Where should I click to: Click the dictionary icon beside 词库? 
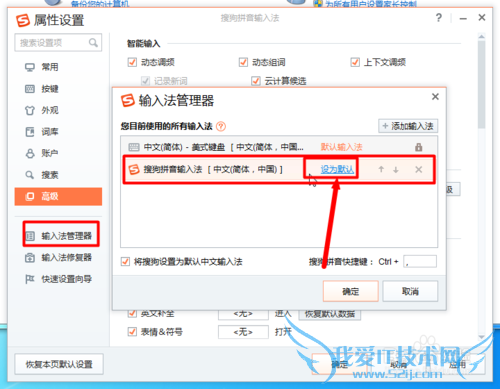[x=30, y=132]
